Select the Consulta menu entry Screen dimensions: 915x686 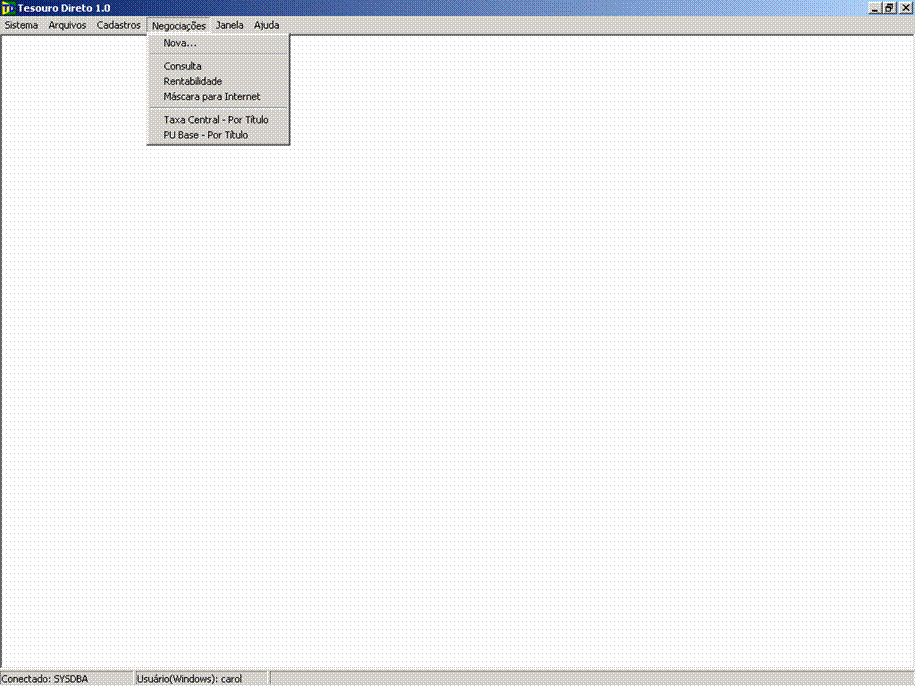click(x=182, y=66)
